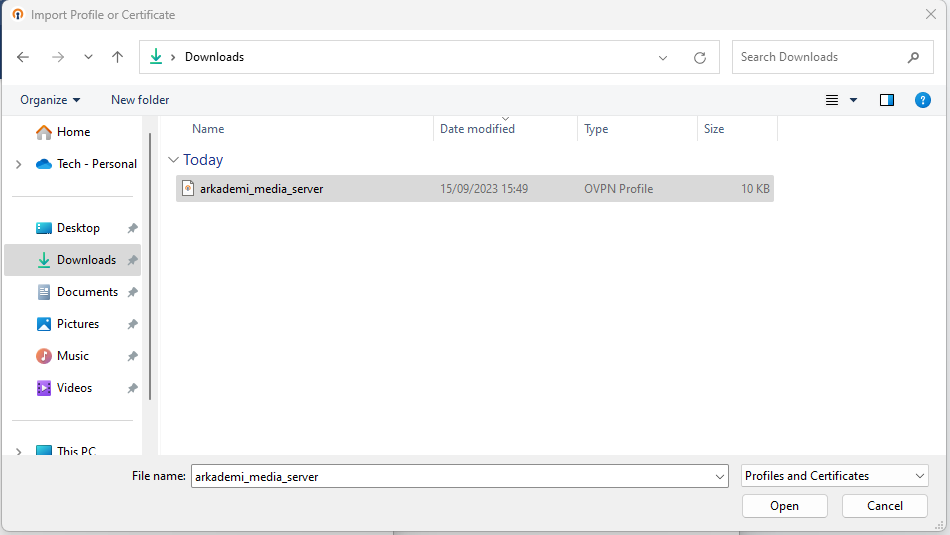Open recent locations dropdown chevron
Image resolution: width=950 pixels, height=535 pixels.
click(88, 57)
